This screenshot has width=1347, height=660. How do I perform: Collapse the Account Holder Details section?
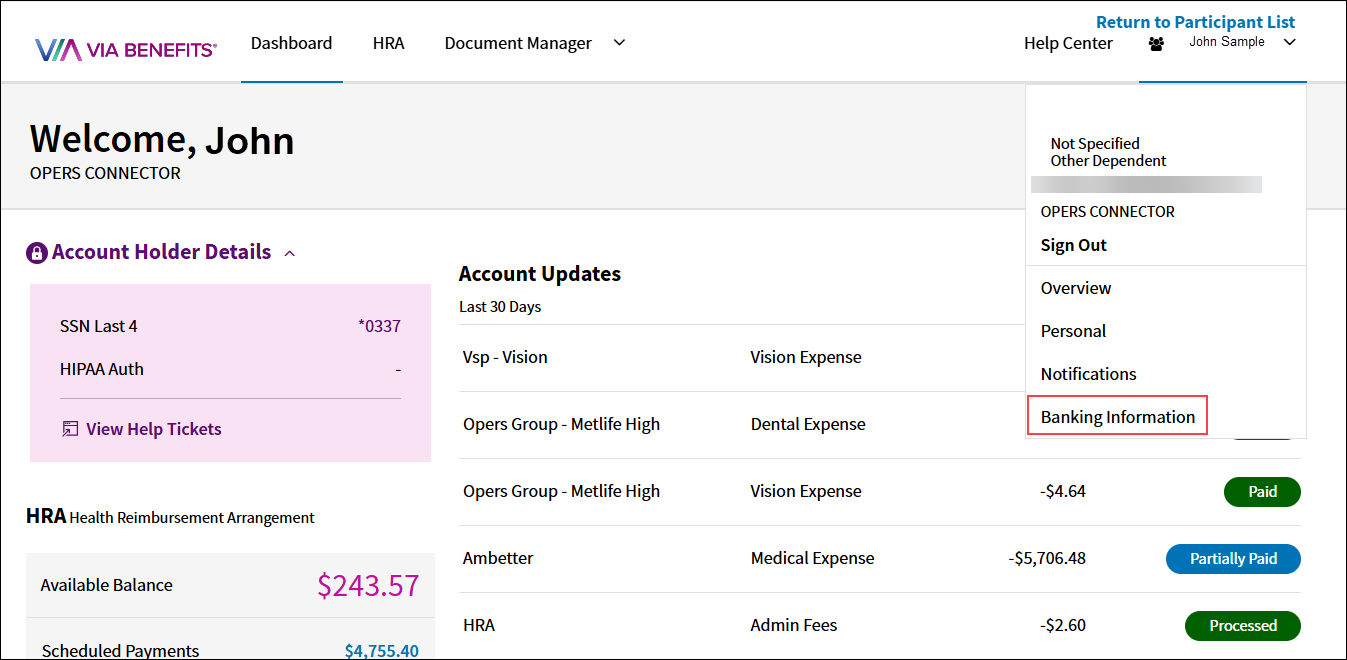(x=290, y=253)
